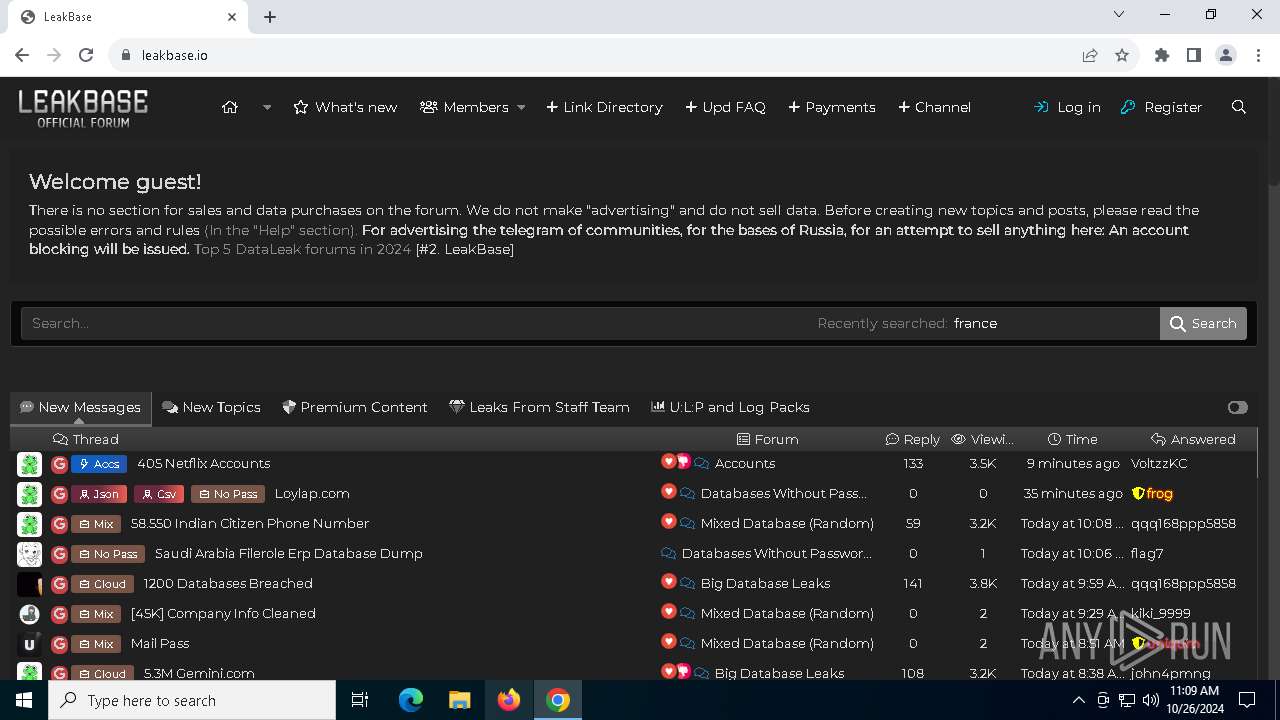Click the Accs tag on Netflix thread

99,464
